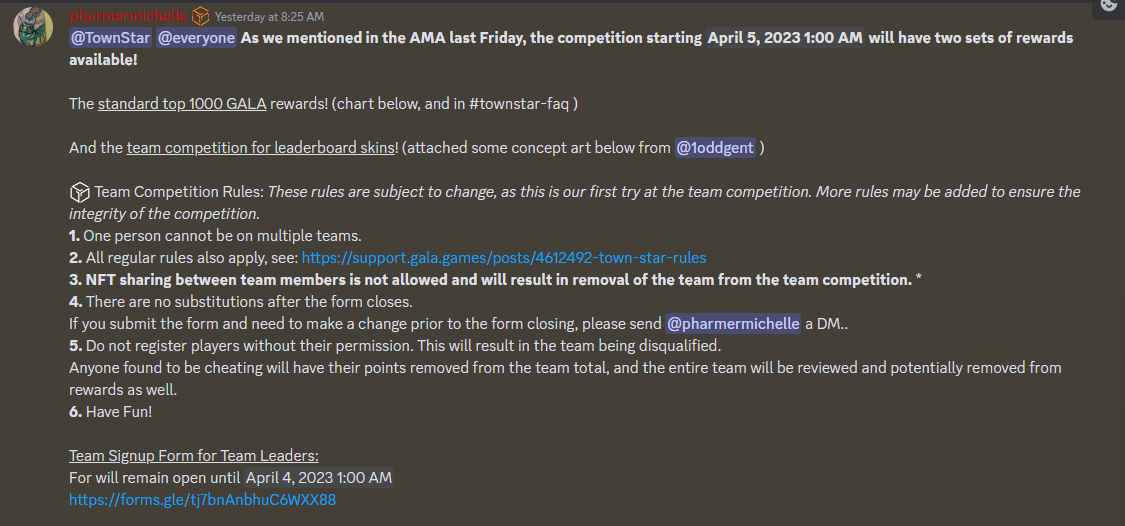Click the @pharmermichelle mention in rule 4
The height and width of the screenshot is (526, 1125).
[733, 324]
